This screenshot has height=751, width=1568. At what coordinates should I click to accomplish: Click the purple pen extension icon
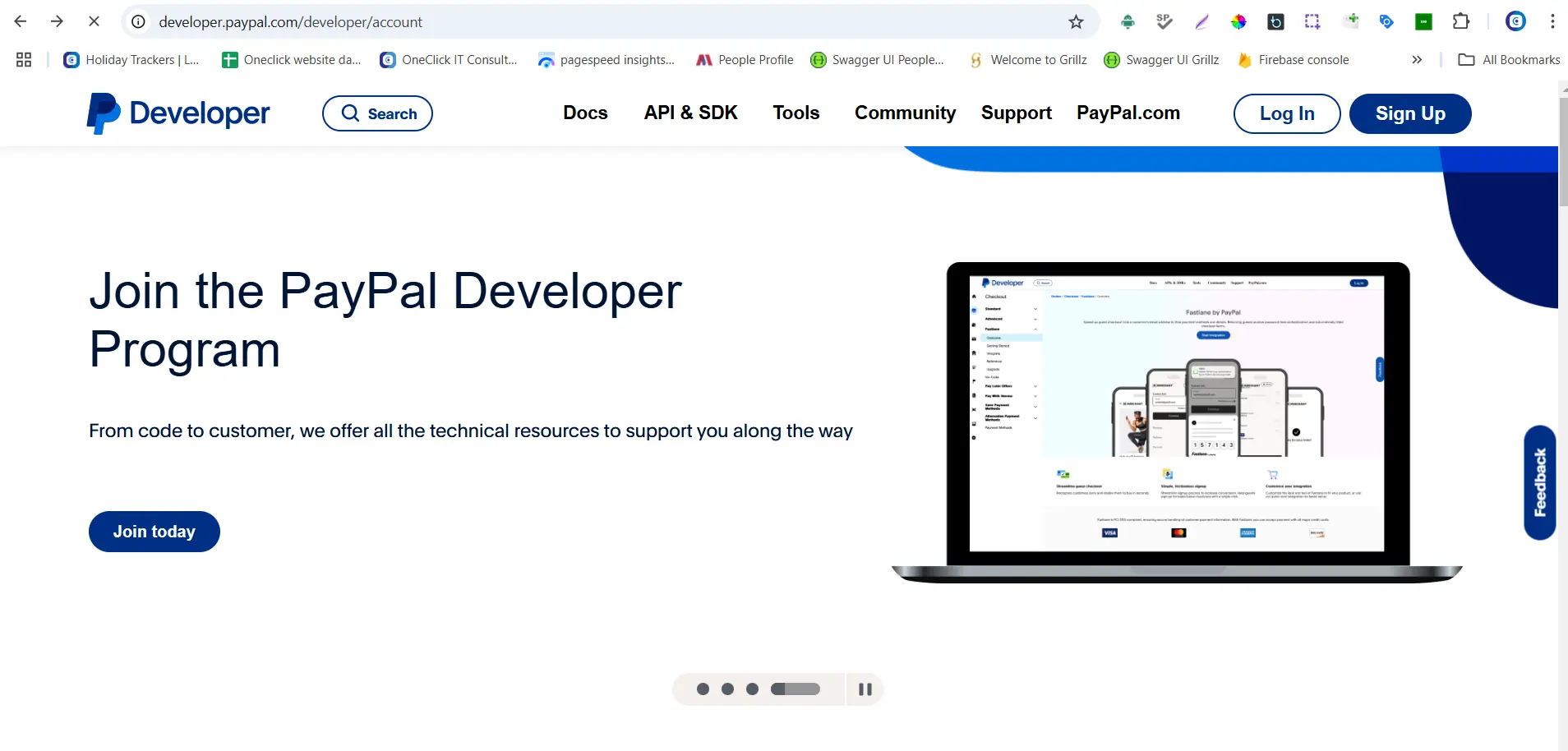1201,22
